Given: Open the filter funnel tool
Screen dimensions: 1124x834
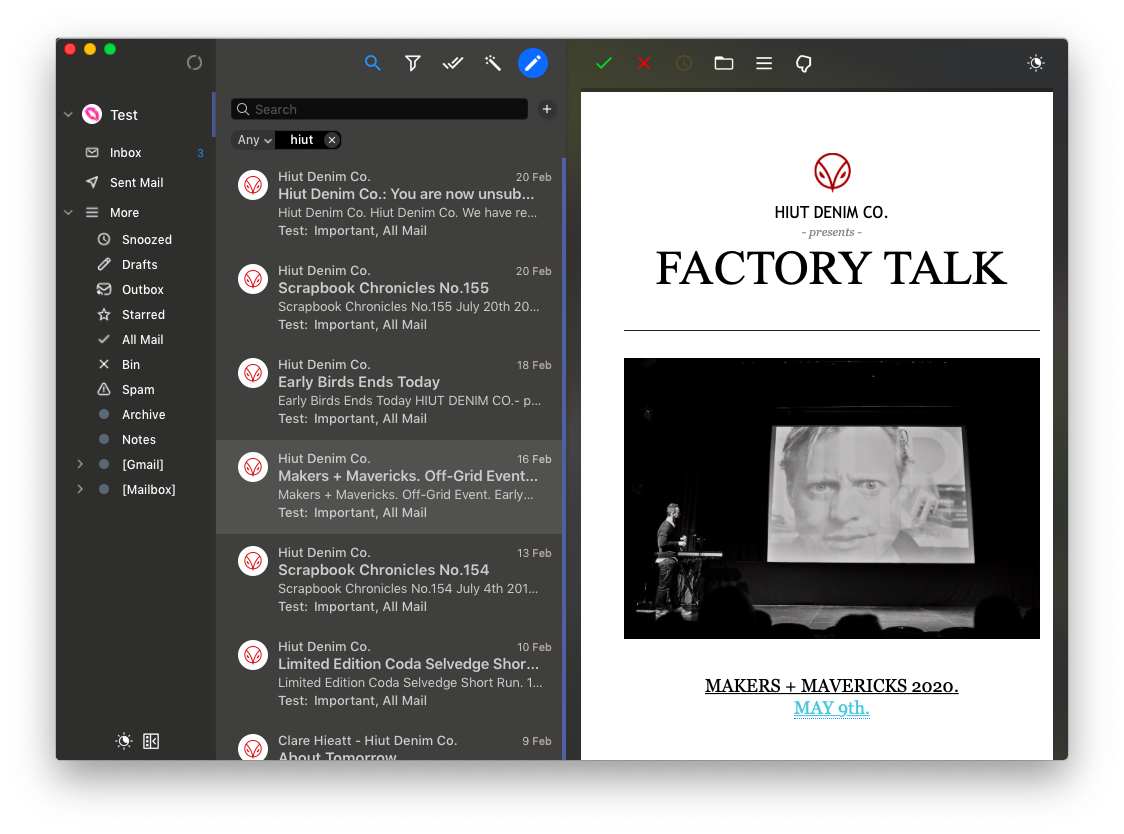Looking at the screenshot, I should pos(412,63).
